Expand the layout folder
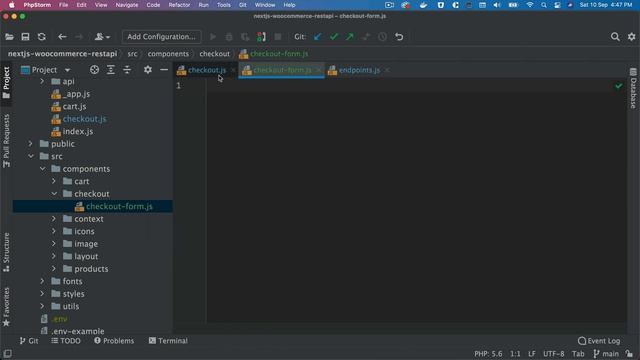Screen dimensions: 640x360 click(x=54, y=256)
